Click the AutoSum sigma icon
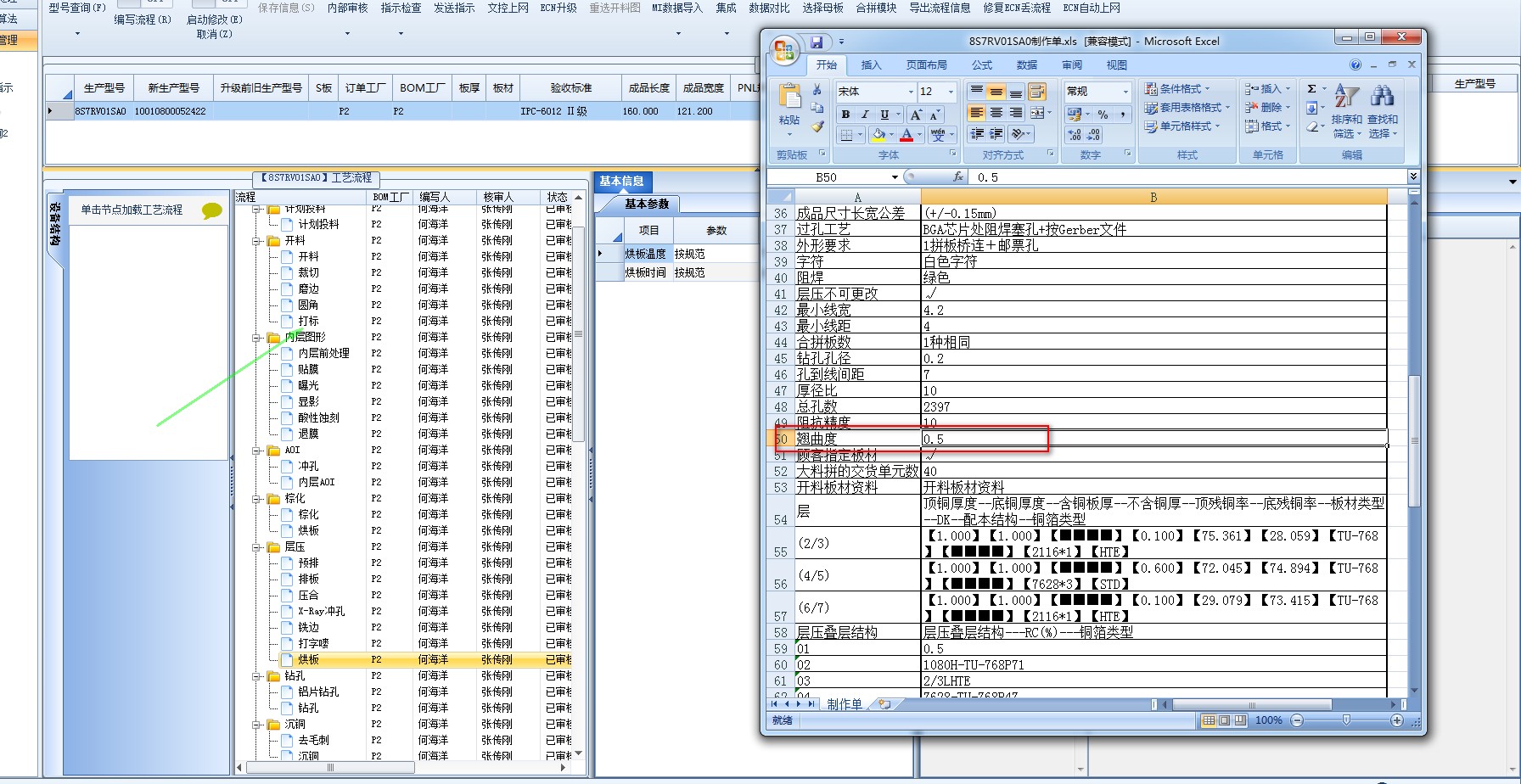The image size is (1521, 784). 1311,89
